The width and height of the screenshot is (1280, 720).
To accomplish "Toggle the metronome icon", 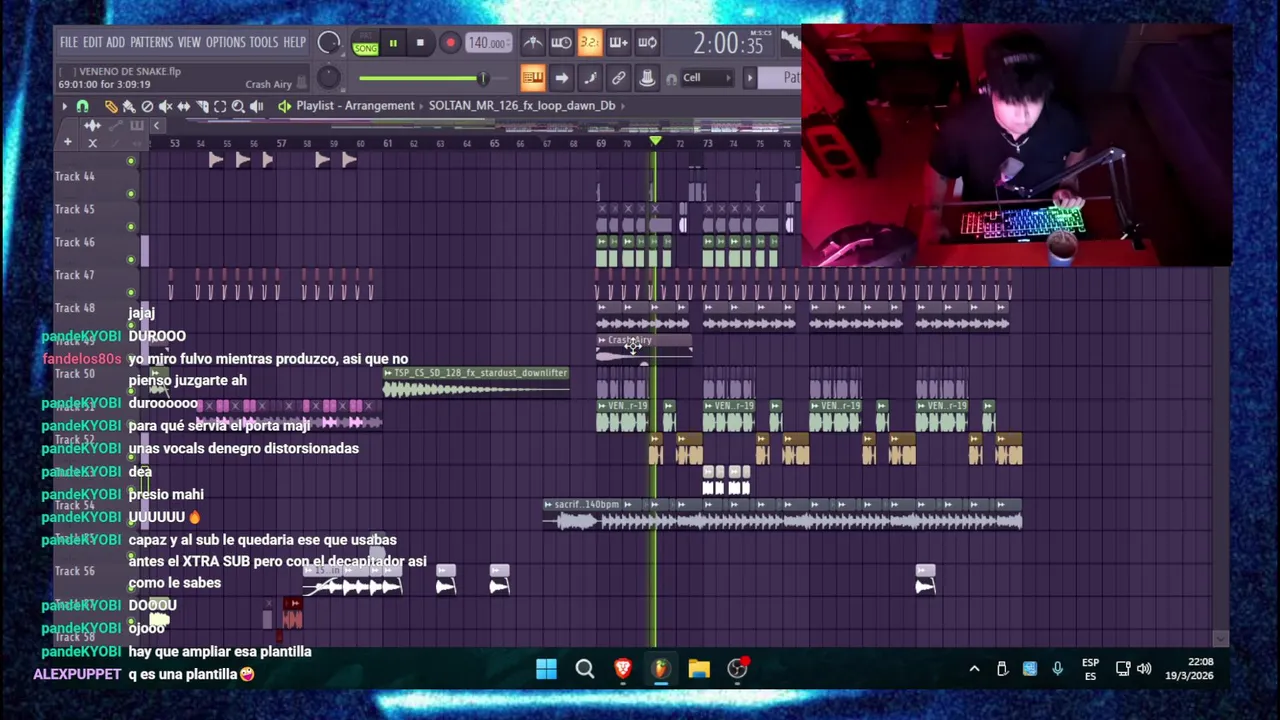I will coord(533,42).
